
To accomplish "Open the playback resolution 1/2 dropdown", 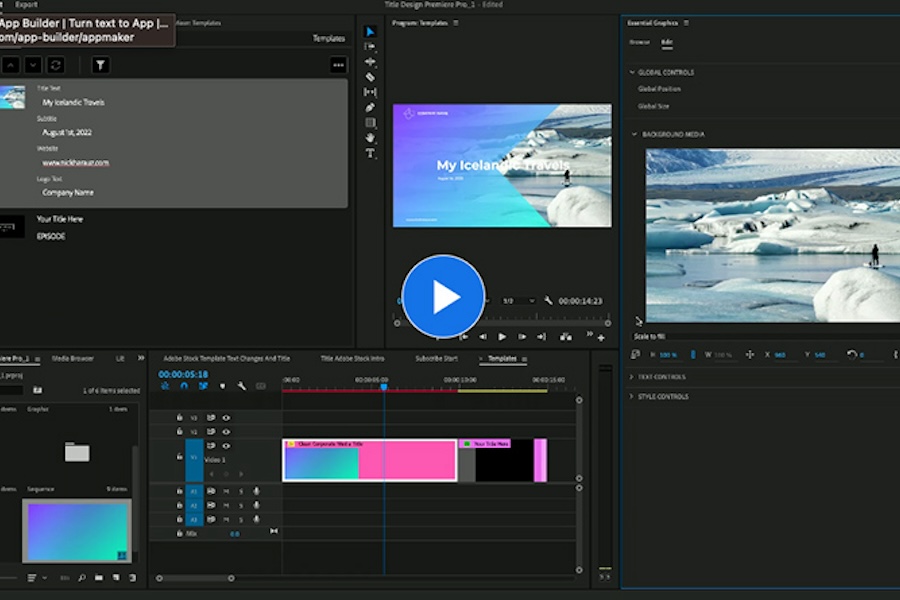I will pos(518,301).
